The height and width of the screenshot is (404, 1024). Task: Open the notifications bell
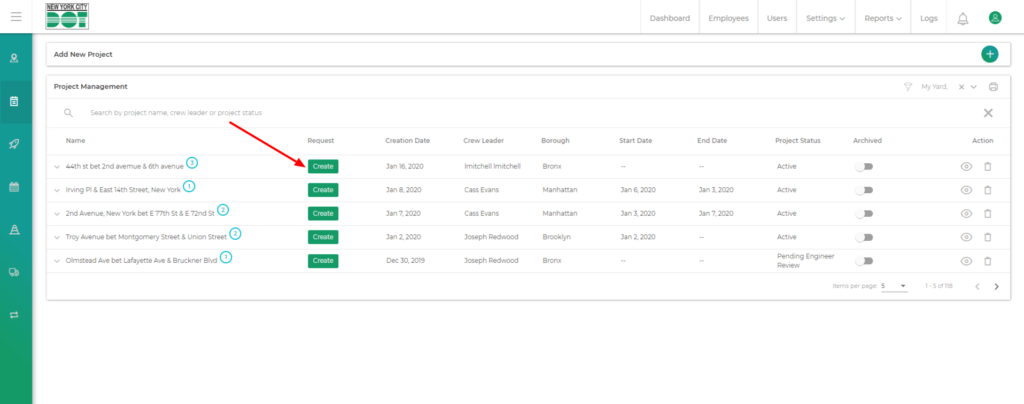click(x=962, y=18)
